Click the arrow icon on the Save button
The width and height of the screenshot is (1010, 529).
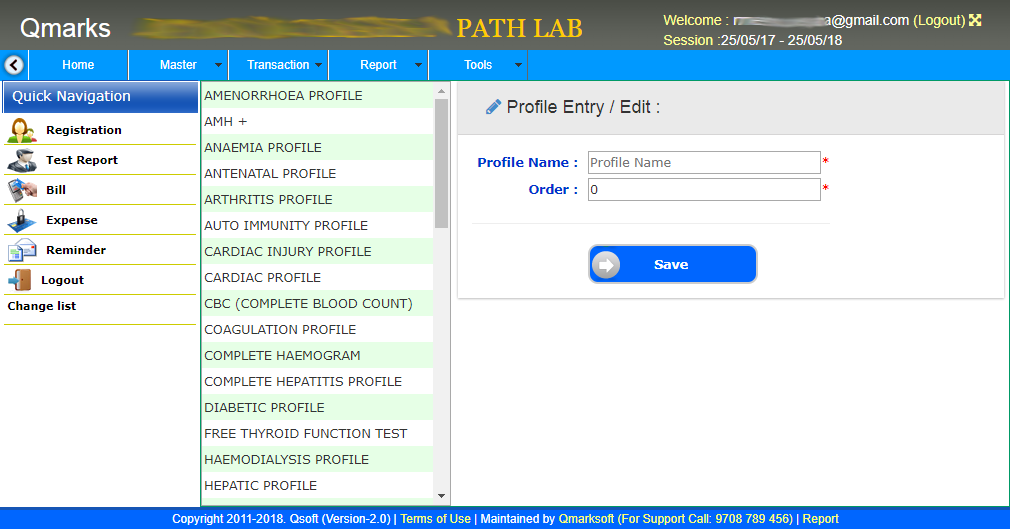coord(606,265)
